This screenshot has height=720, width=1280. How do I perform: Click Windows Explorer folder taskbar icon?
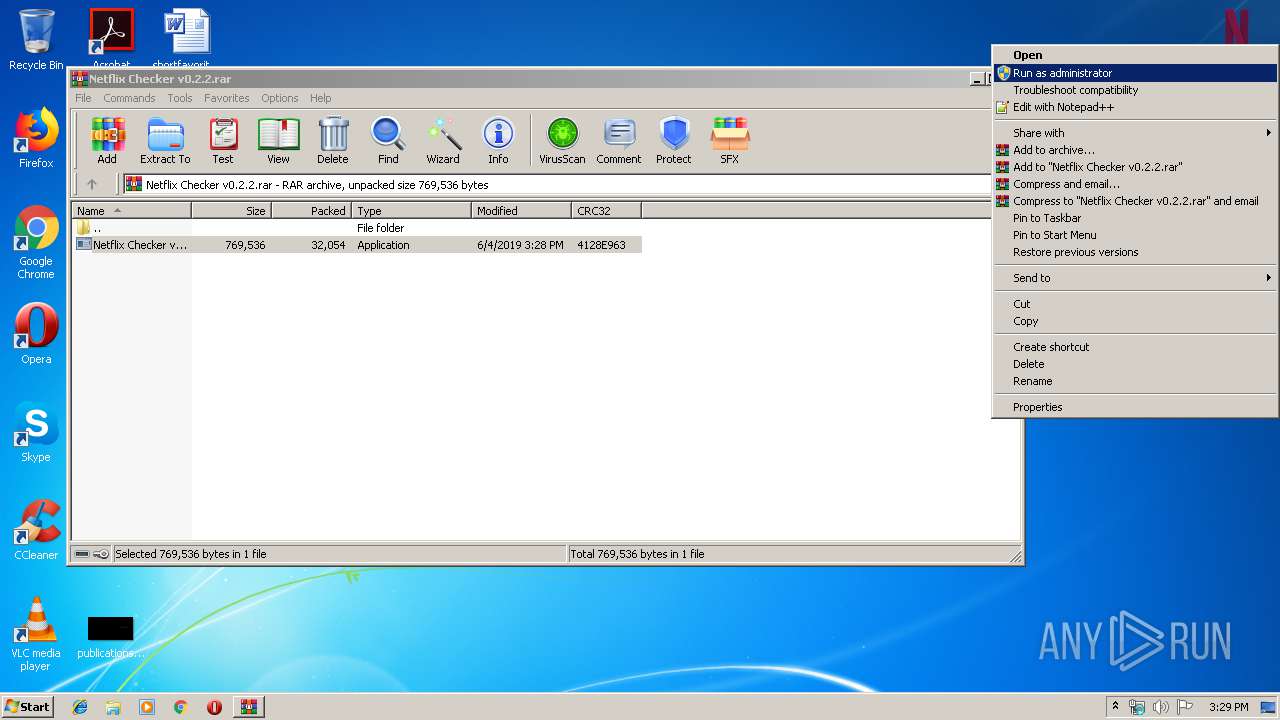(x=113, y=707)
